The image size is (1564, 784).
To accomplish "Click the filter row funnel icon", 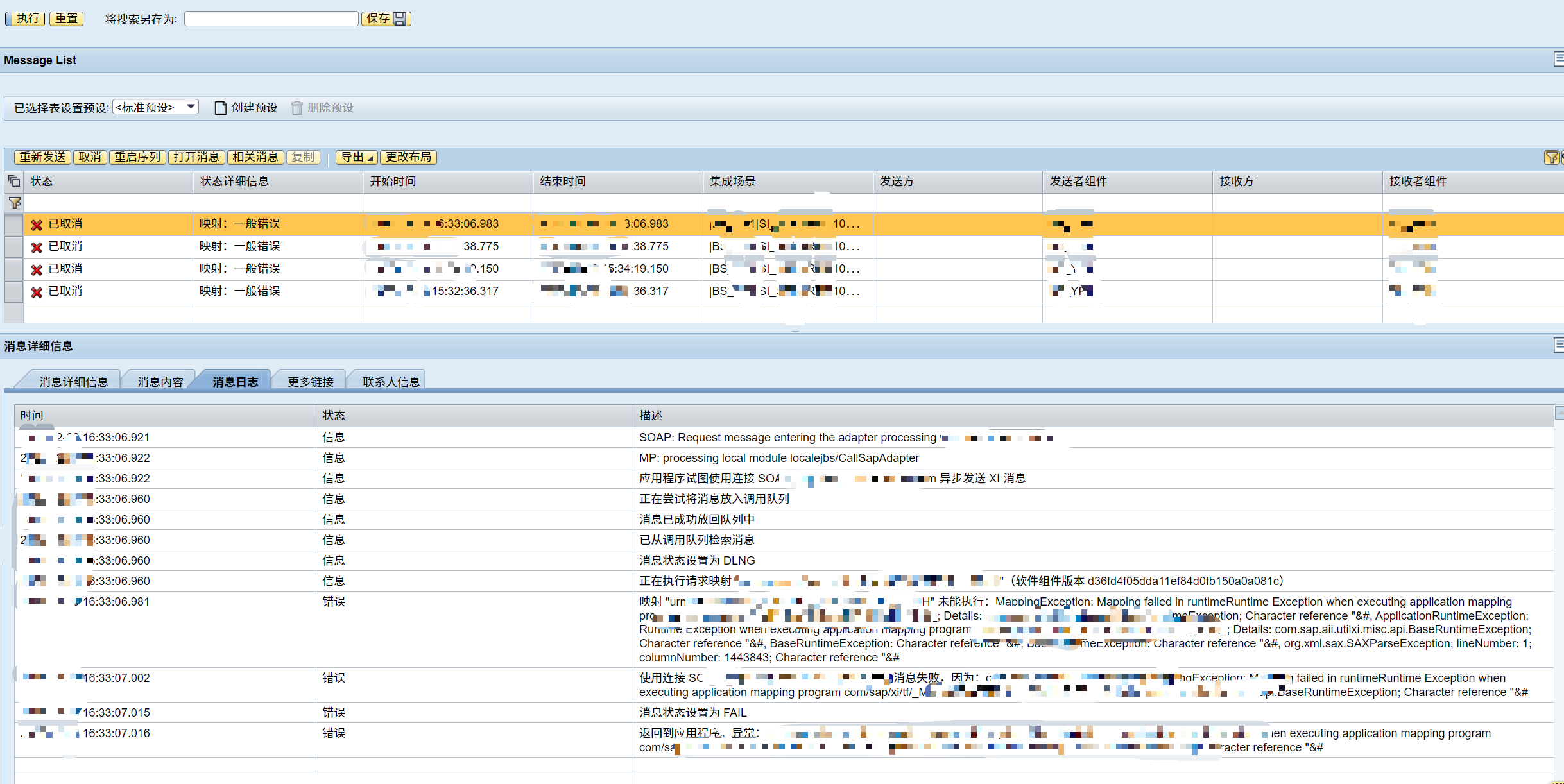I will (14, 203).
